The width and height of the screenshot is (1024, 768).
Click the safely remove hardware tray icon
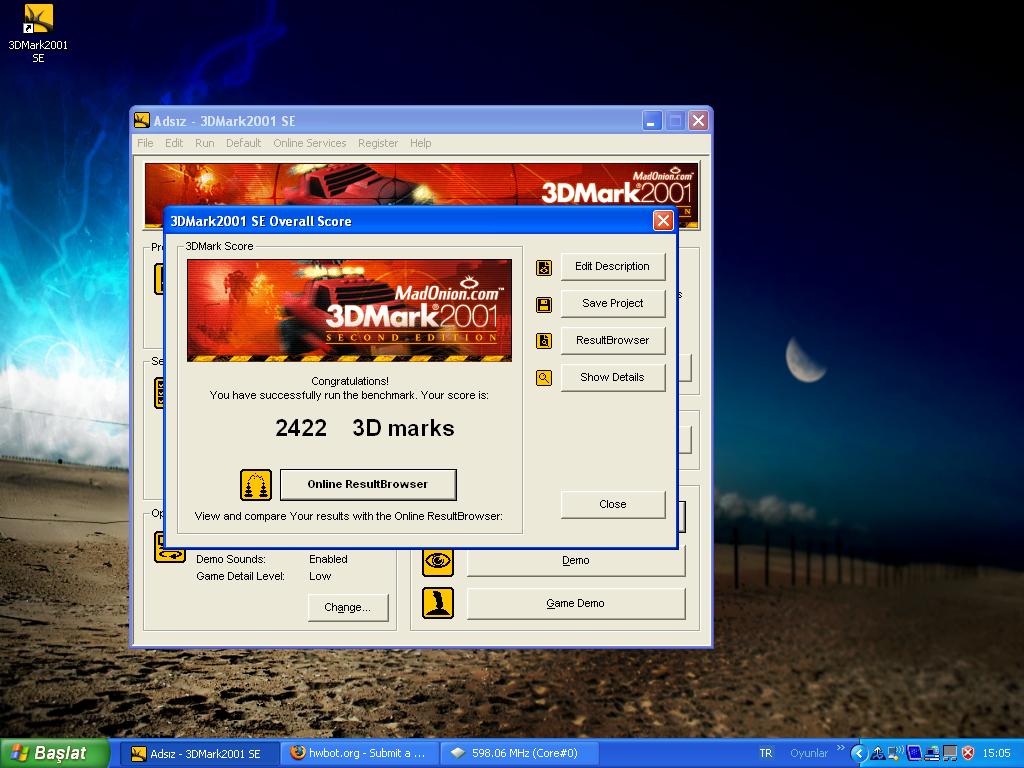[x=877, y=753]
